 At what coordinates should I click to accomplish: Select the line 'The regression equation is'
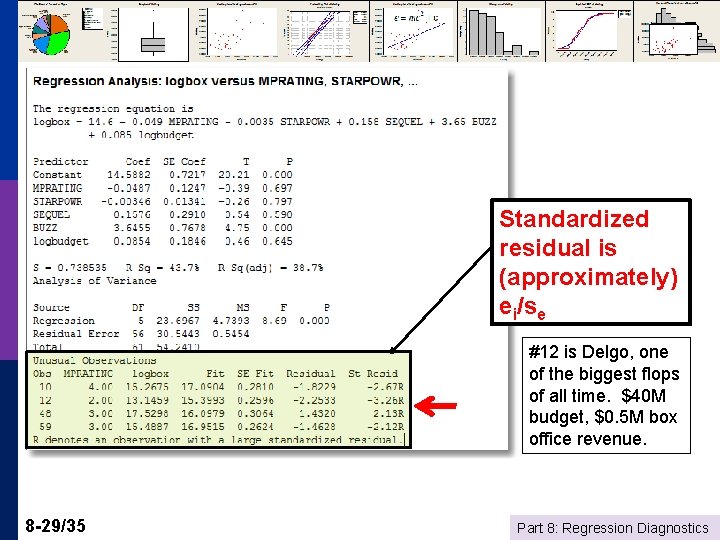[x=113, y=109]
